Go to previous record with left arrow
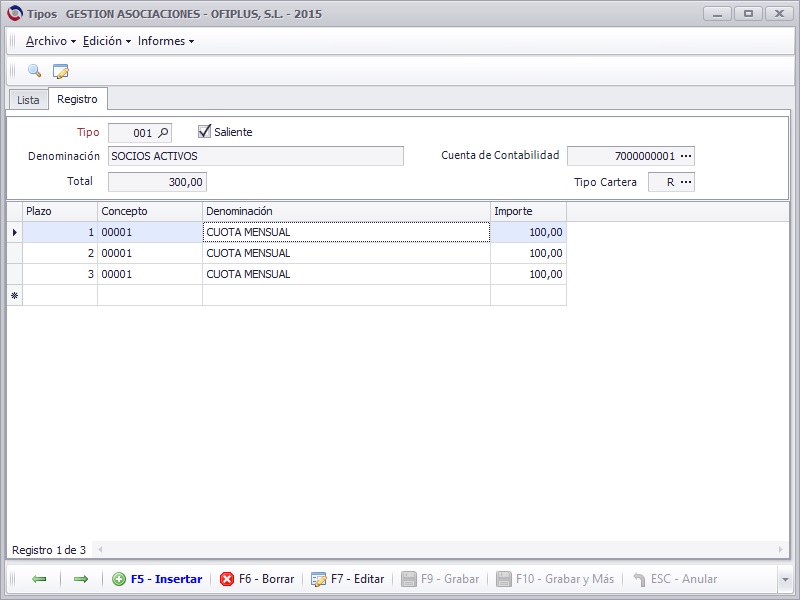 (39, 579)
